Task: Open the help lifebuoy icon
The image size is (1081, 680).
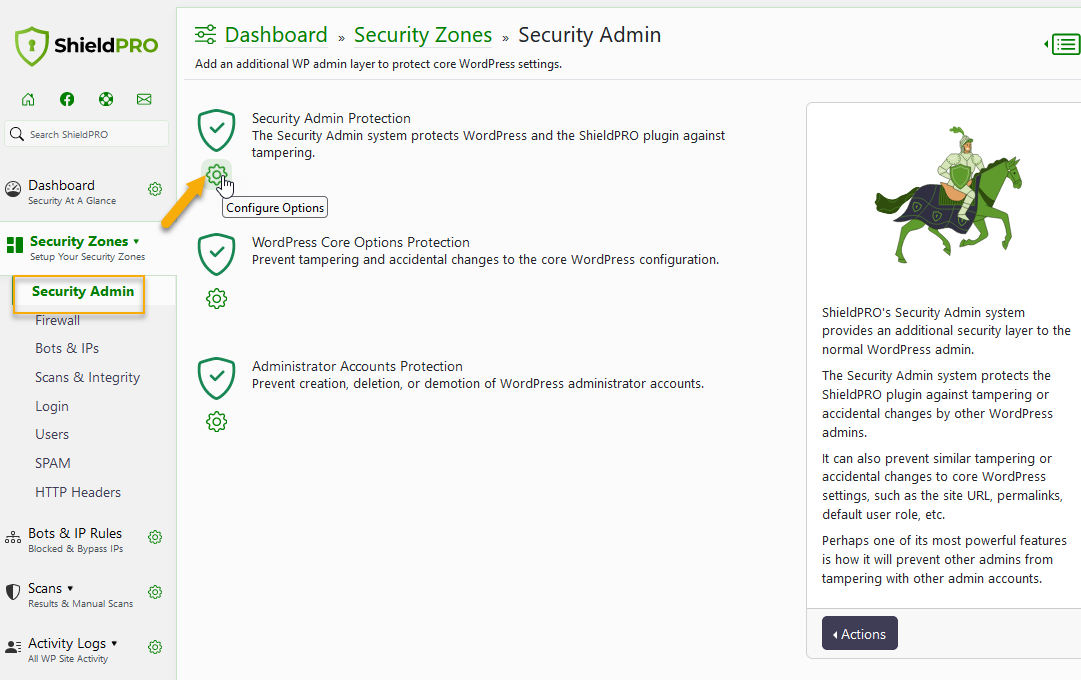Action: point(105,99)
